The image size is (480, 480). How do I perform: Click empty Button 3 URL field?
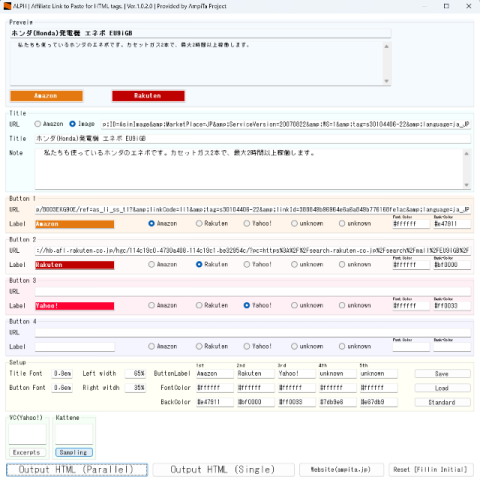pyautogui.click(x=253, y=292)
